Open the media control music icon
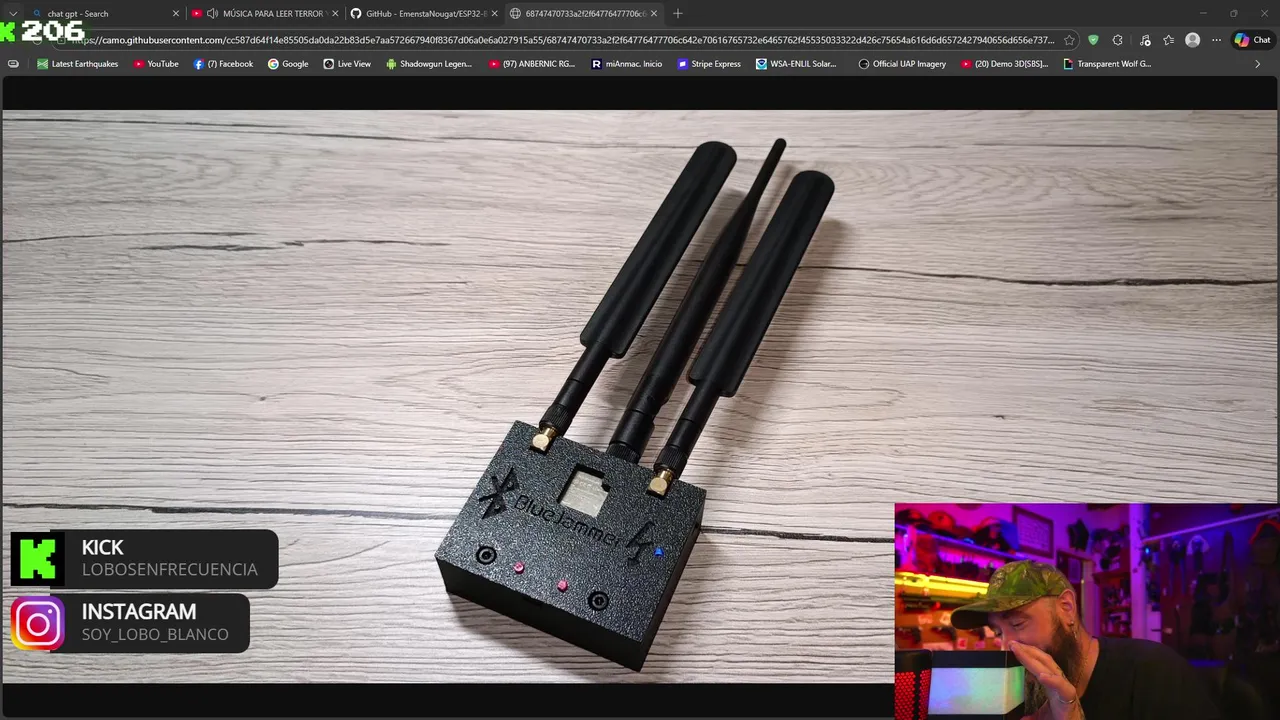This screenshot has width=1280, height=720. point(1145,40)
